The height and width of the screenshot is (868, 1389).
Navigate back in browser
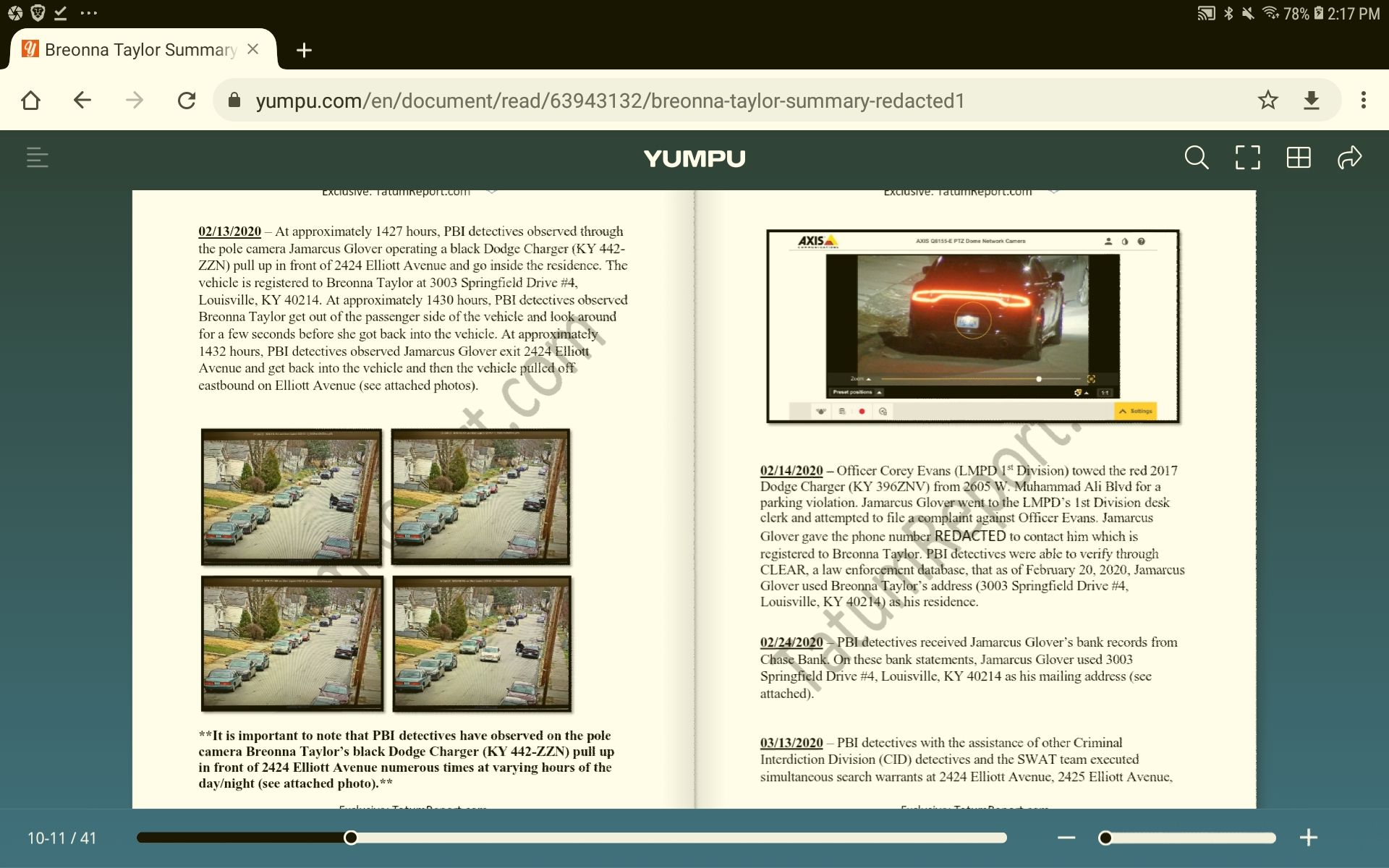(x=82, y=100)
